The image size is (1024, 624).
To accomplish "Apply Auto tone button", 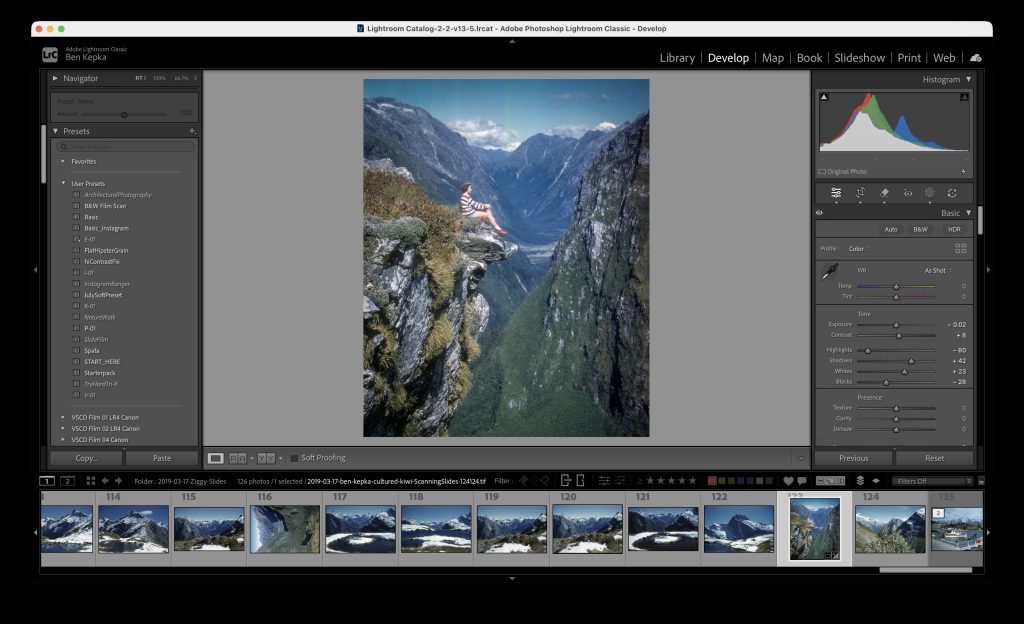I will 891,229.
